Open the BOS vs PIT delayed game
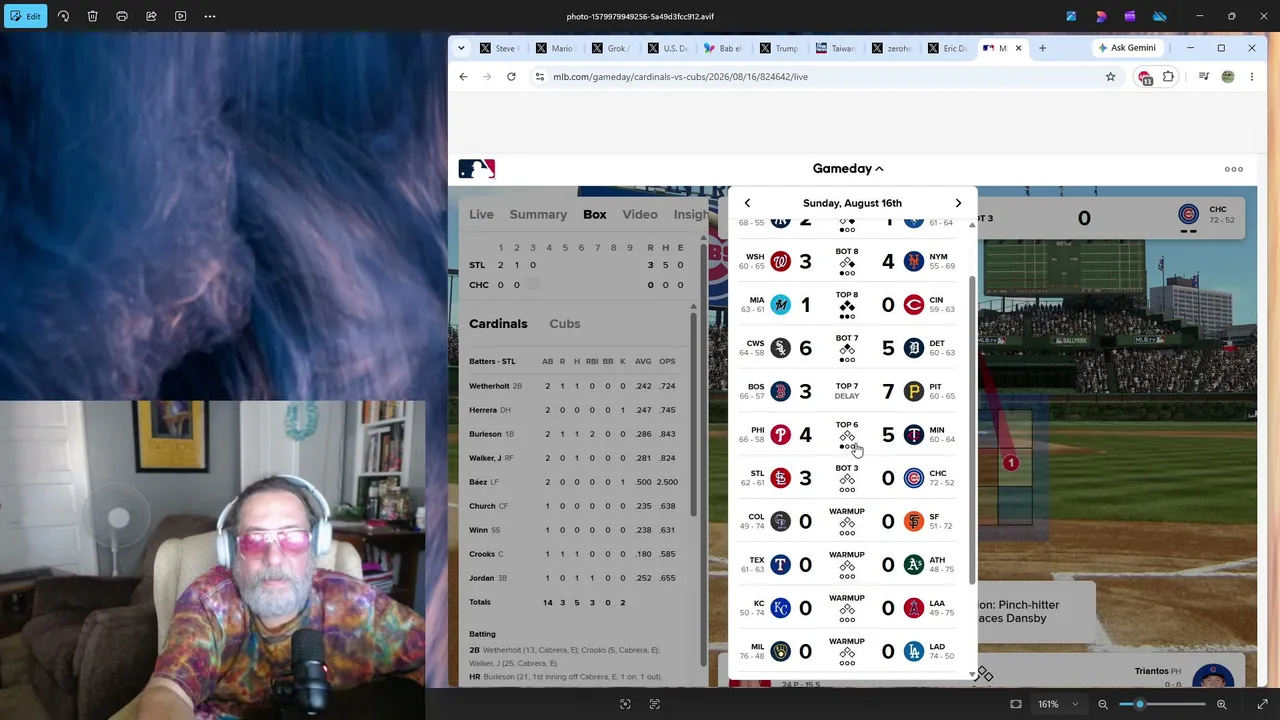This screenshot has height=720, width=1280. 847,391
